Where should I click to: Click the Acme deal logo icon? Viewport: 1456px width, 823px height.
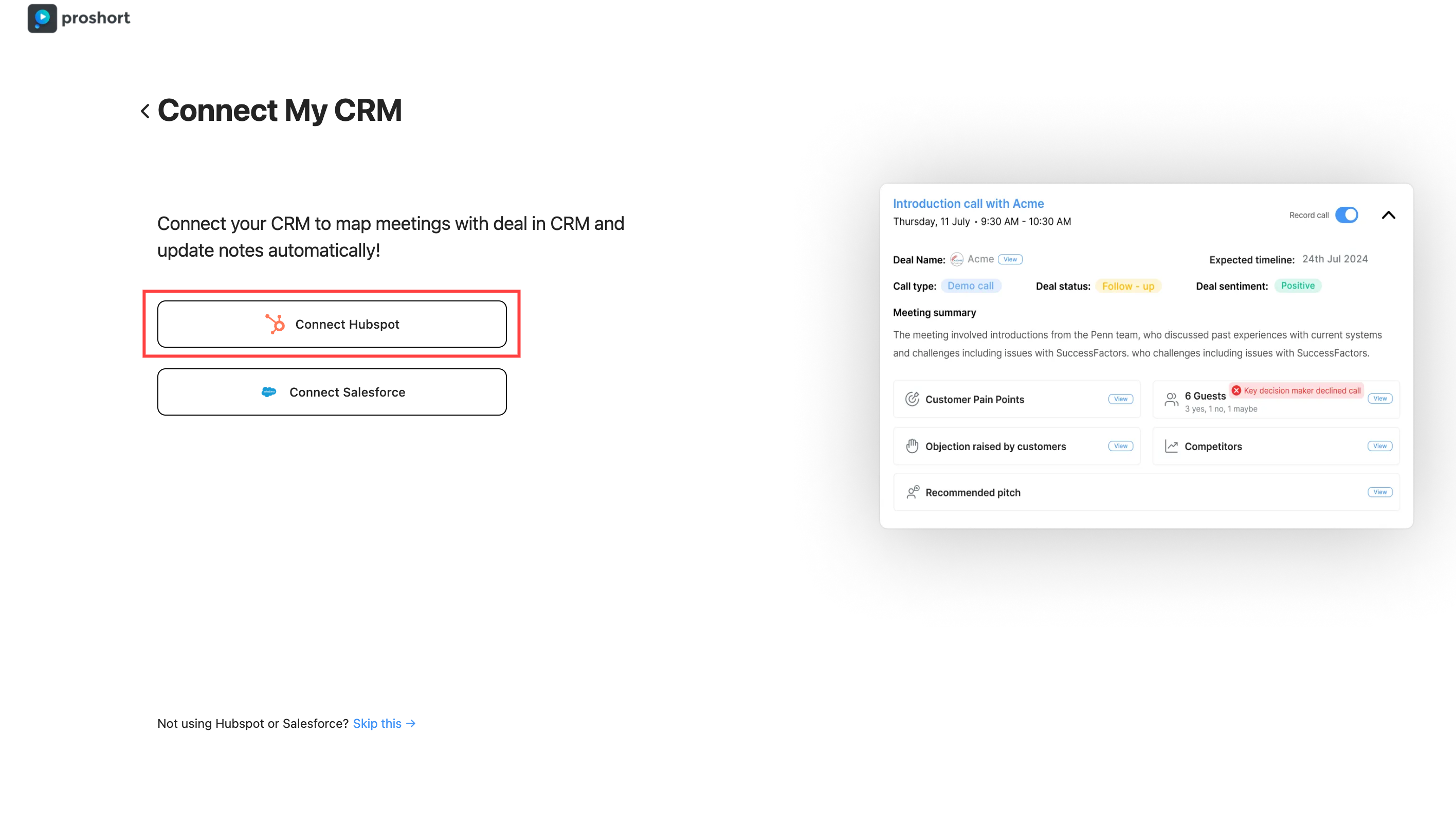[957, 259]
